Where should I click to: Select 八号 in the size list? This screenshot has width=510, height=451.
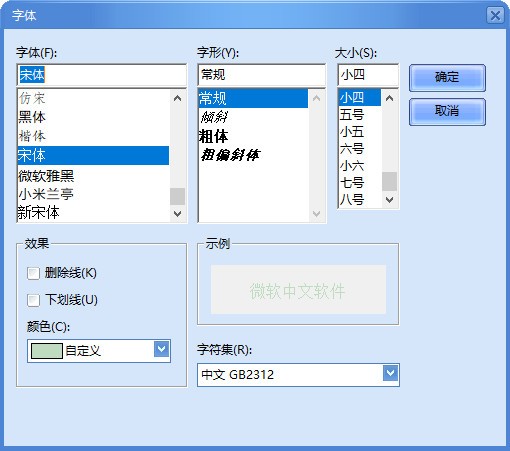(360, 200)
